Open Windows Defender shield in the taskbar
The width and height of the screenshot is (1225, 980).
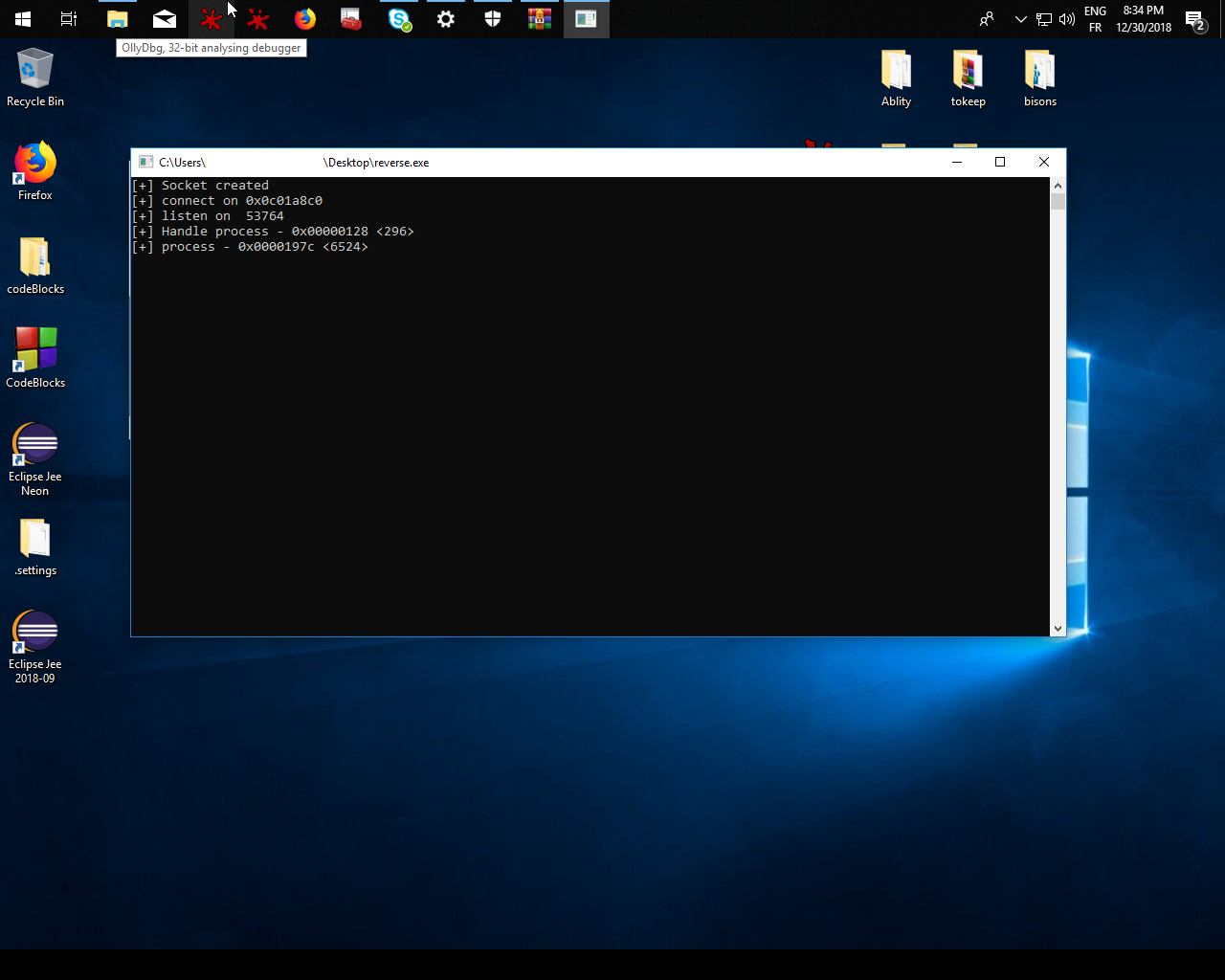[x=493, y=19]
